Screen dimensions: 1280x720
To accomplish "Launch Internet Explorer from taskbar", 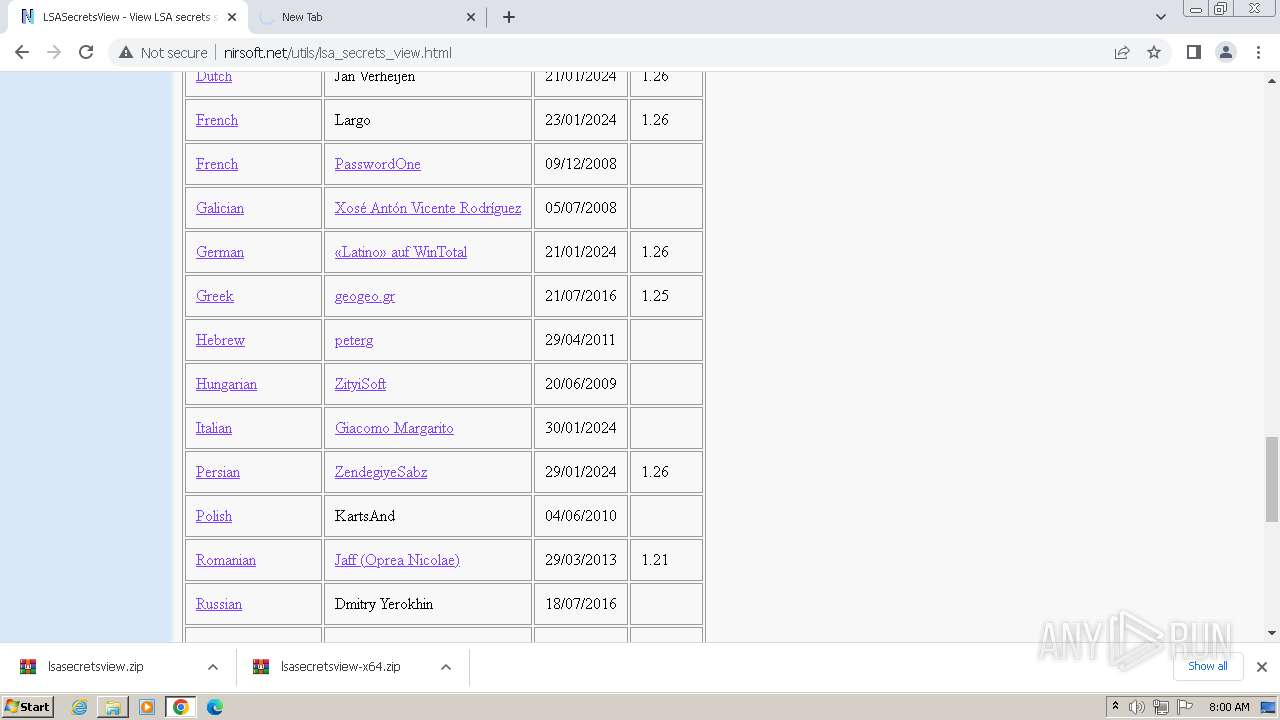I will point(79,707).
